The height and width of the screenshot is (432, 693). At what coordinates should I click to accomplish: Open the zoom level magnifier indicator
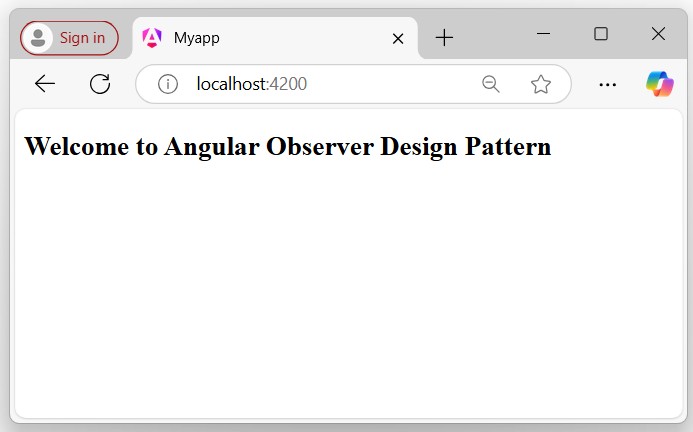click(x=491, y=84)
